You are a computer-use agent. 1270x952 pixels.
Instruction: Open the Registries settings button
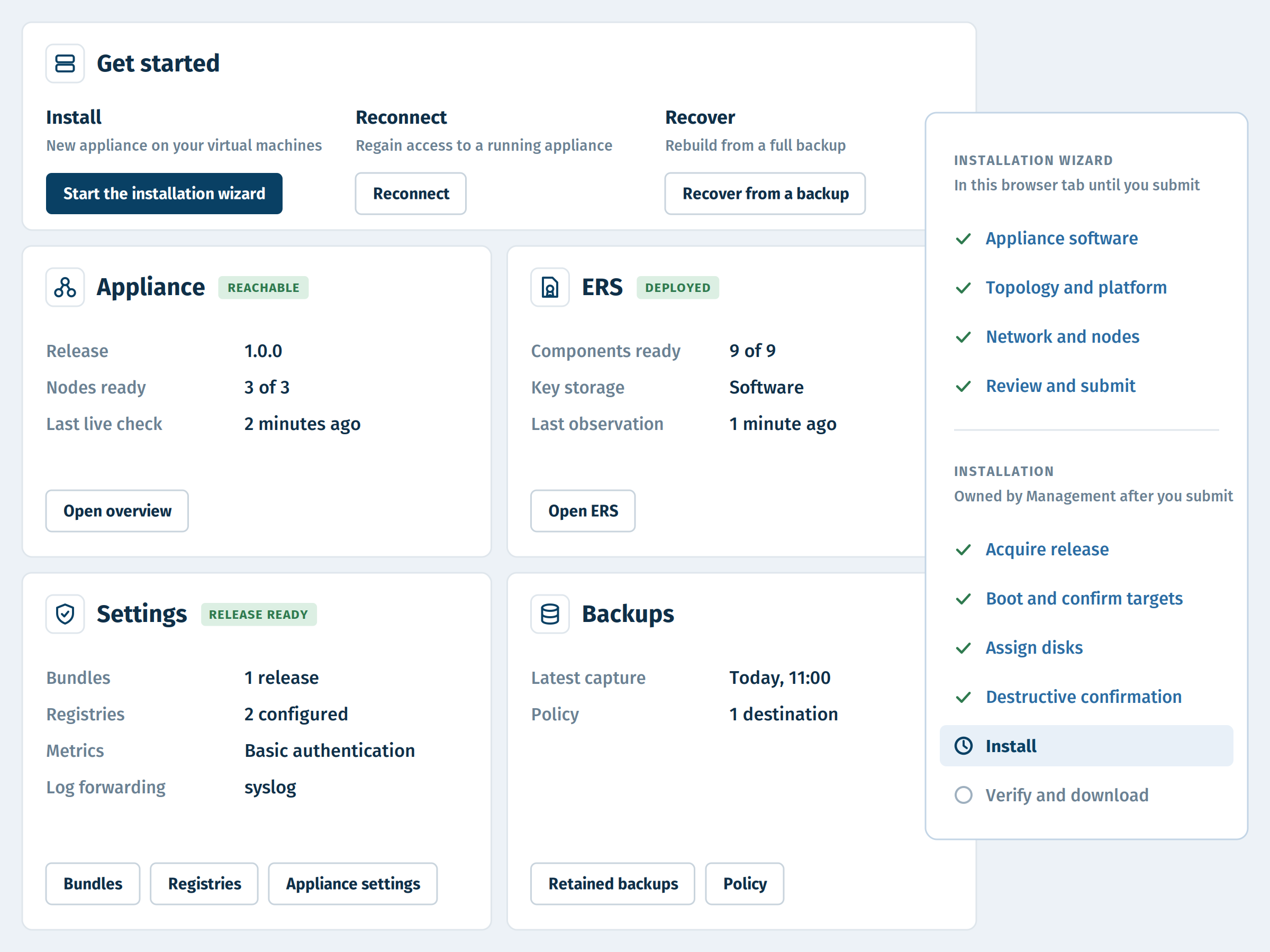pos(204,884)
